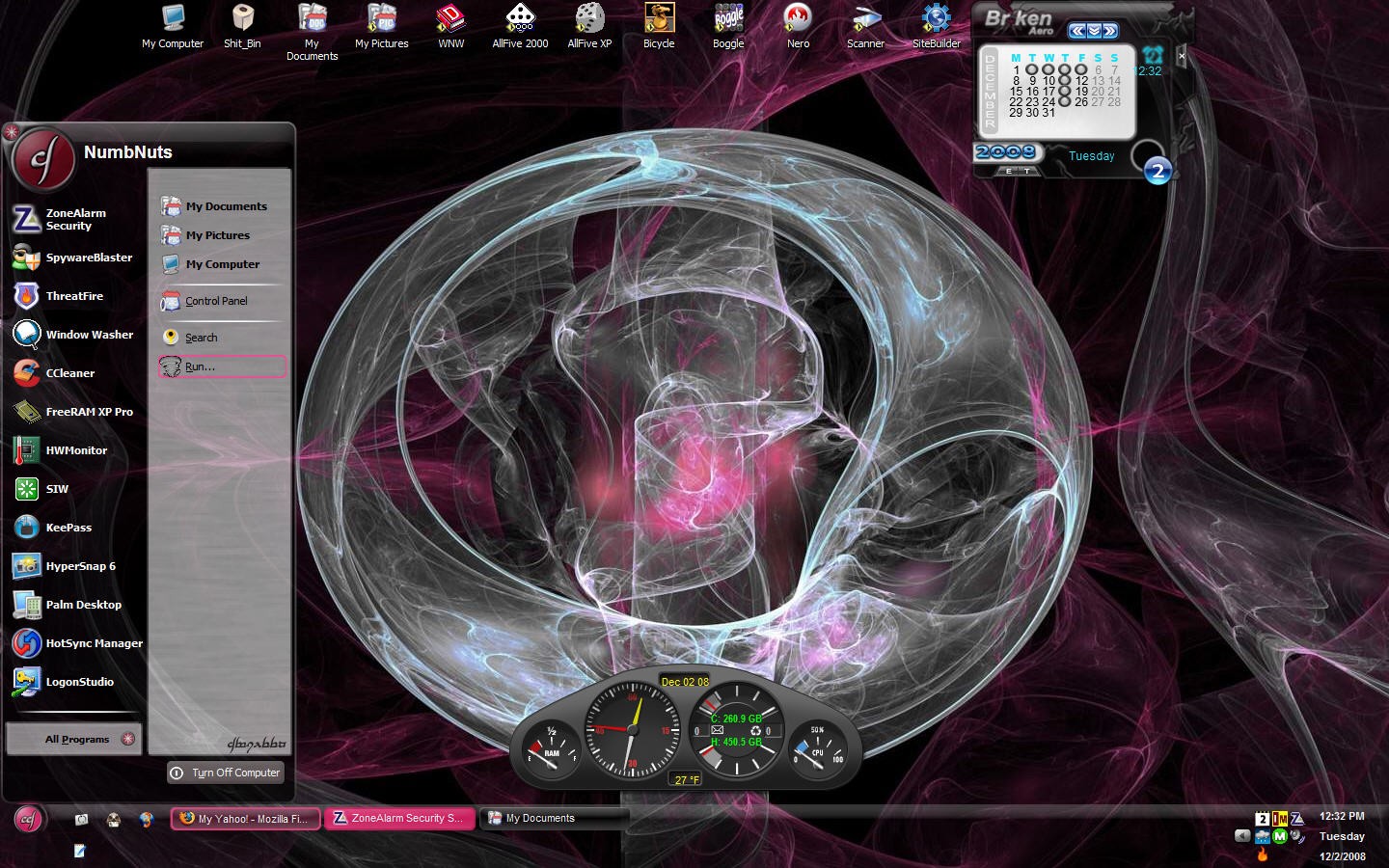1389x868 pixels.
Task: Click the CPU usage gauge on dashboard widget
Action: pos(818,748)
